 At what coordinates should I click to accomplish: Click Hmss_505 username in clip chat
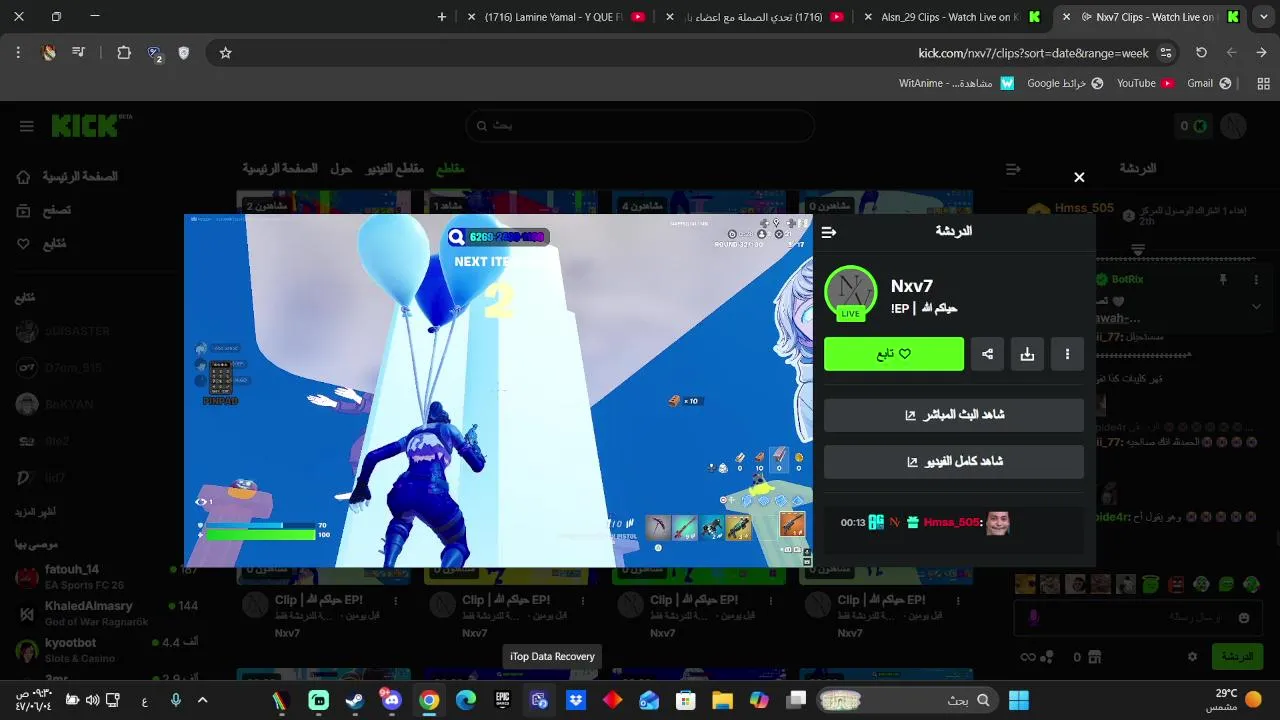(x=952, y=522)
